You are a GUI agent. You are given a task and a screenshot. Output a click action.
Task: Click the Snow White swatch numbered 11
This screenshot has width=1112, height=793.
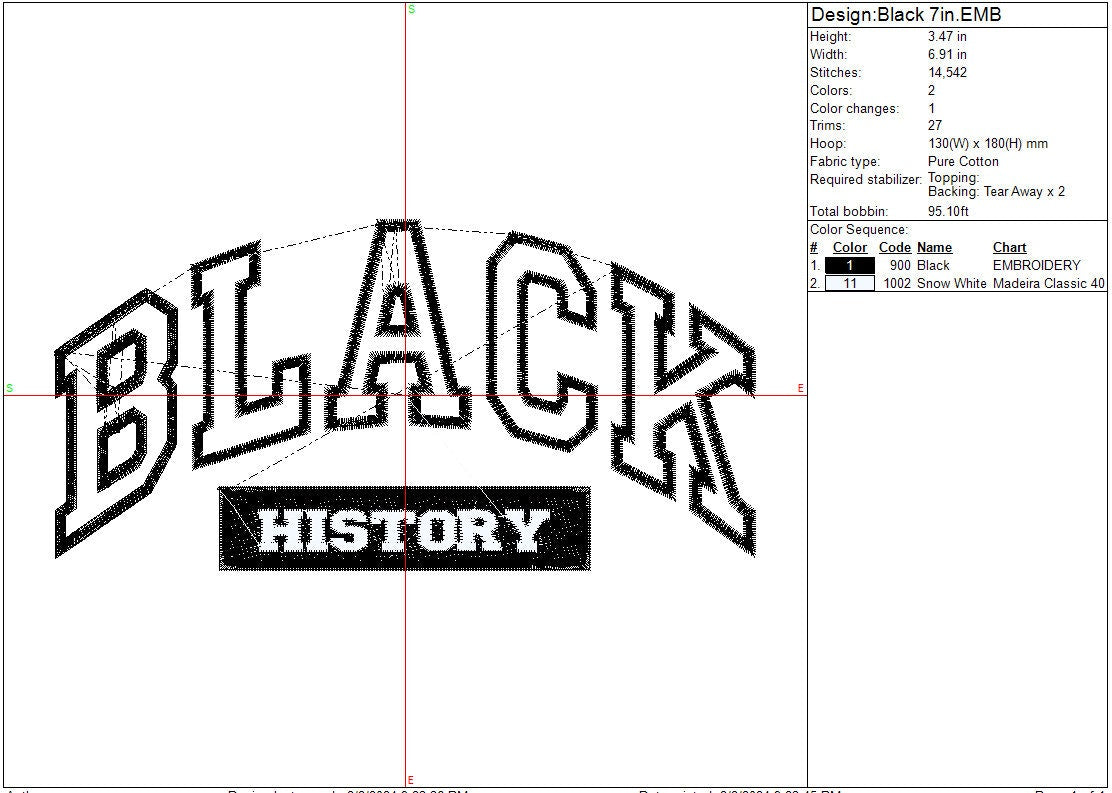pos(849,284)
